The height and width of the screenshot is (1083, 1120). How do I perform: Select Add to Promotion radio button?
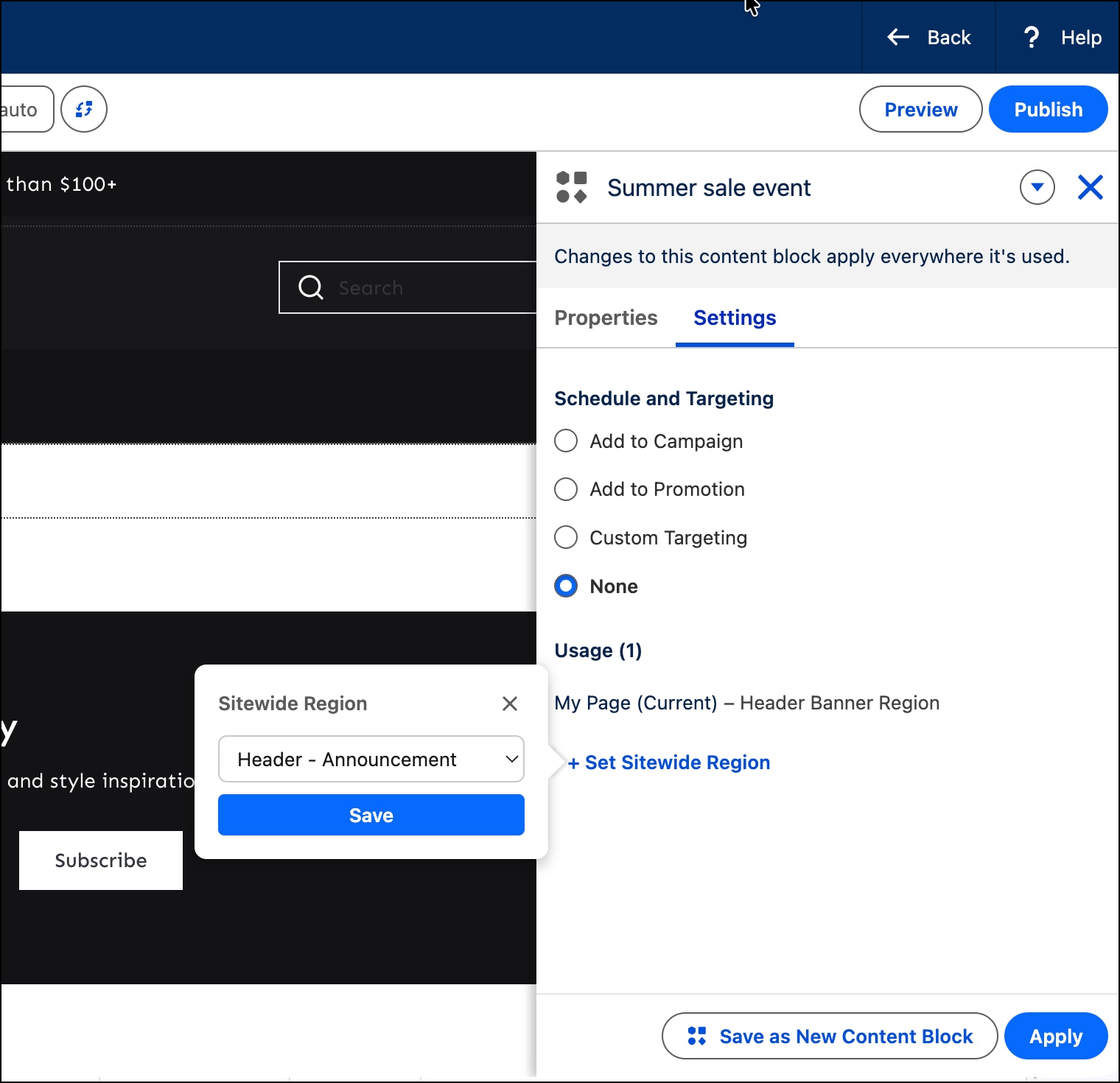[566, 489]
